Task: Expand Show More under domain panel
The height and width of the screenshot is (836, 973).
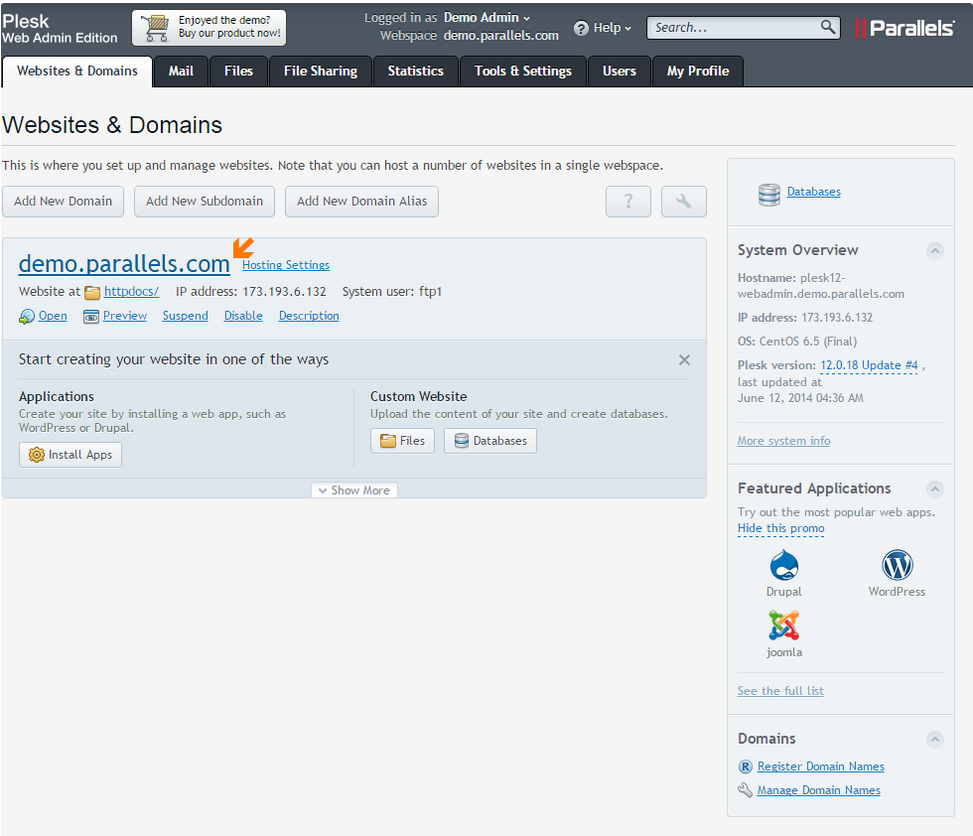Action: [354, 490]
